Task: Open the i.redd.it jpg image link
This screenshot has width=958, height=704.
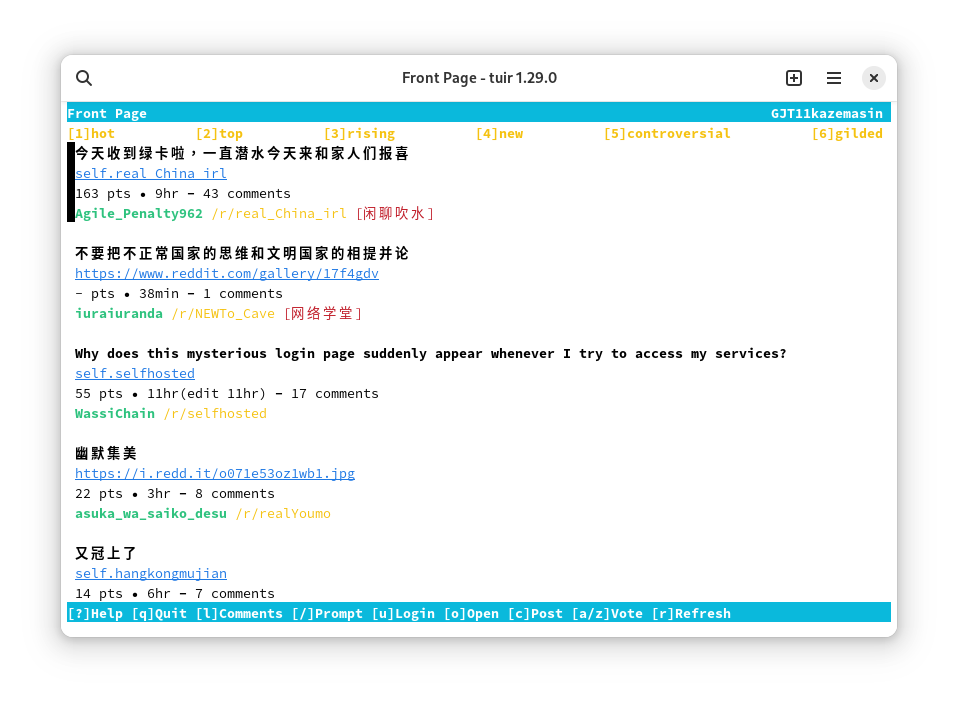Action: click(215, 474)
